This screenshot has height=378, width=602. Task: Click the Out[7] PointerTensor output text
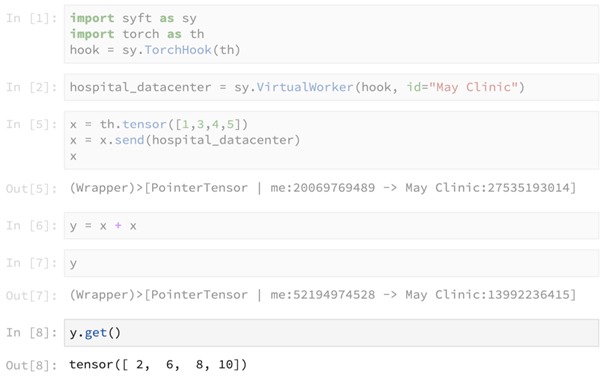click(323, 295)
